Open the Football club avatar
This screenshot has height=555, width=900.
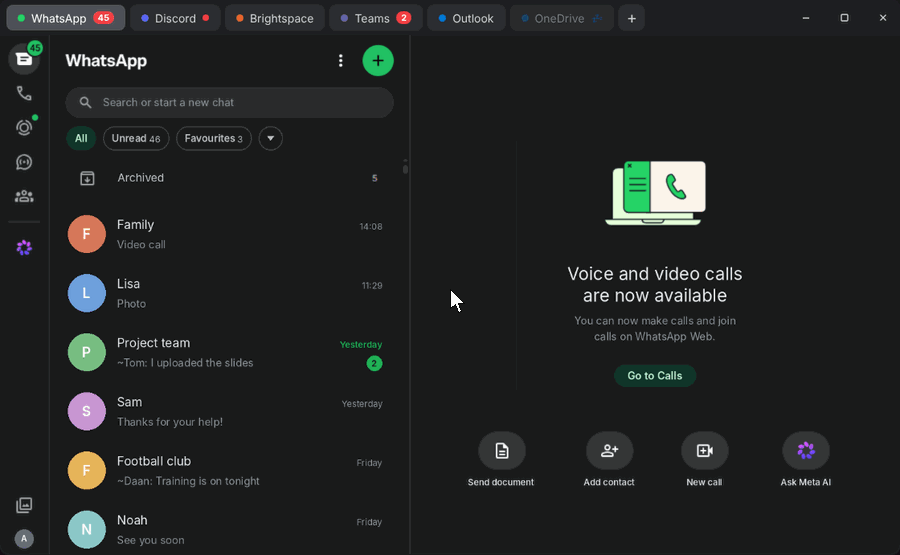coord(87,471)
